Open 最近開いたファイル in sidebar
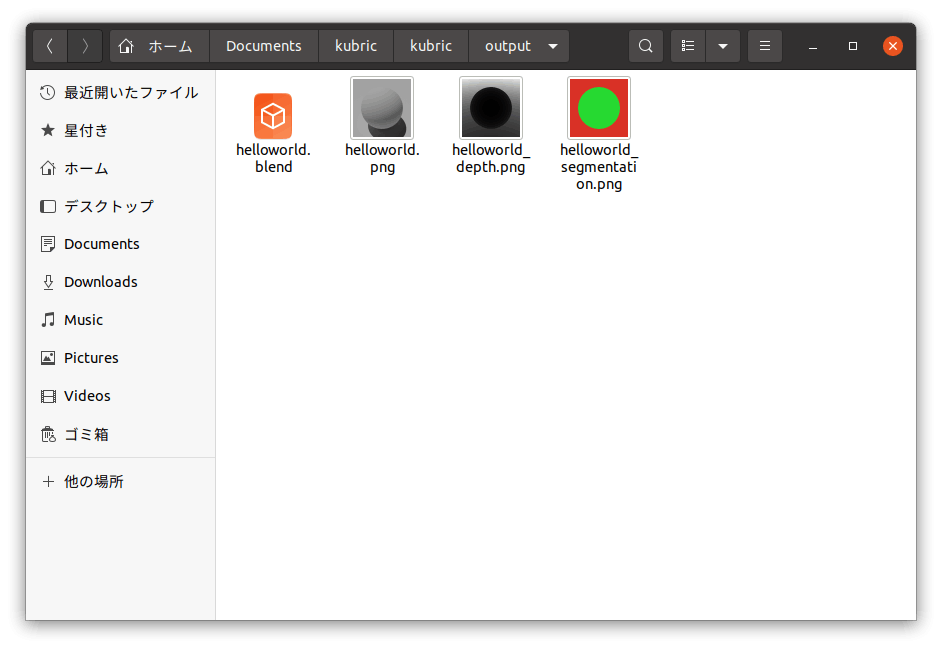Screen dimensions: 942x649 120,93
